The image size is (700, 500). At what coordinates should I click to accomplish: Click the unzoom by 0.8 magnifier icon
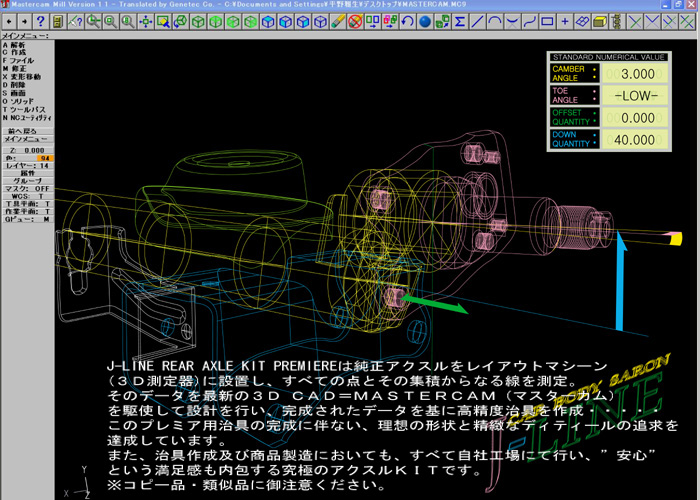pos(128,21)
